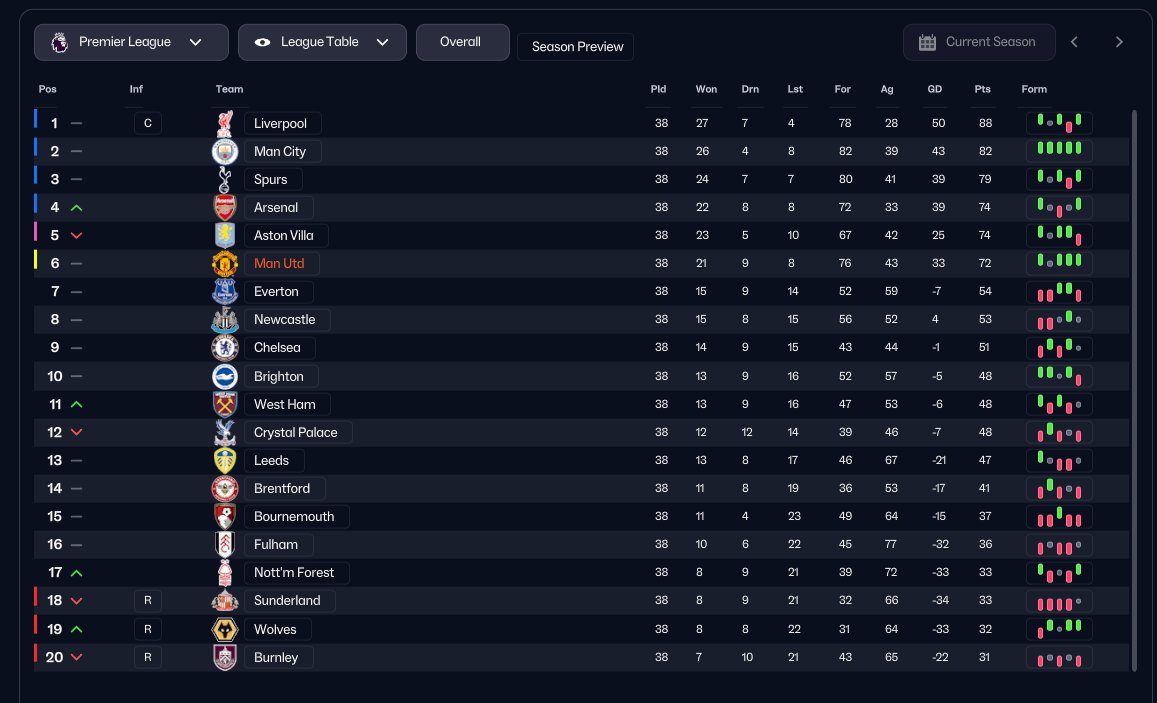Viewport: 1157px width, 703px height.
Task: Click the Arsenal club crest
Action: (225, 208)
